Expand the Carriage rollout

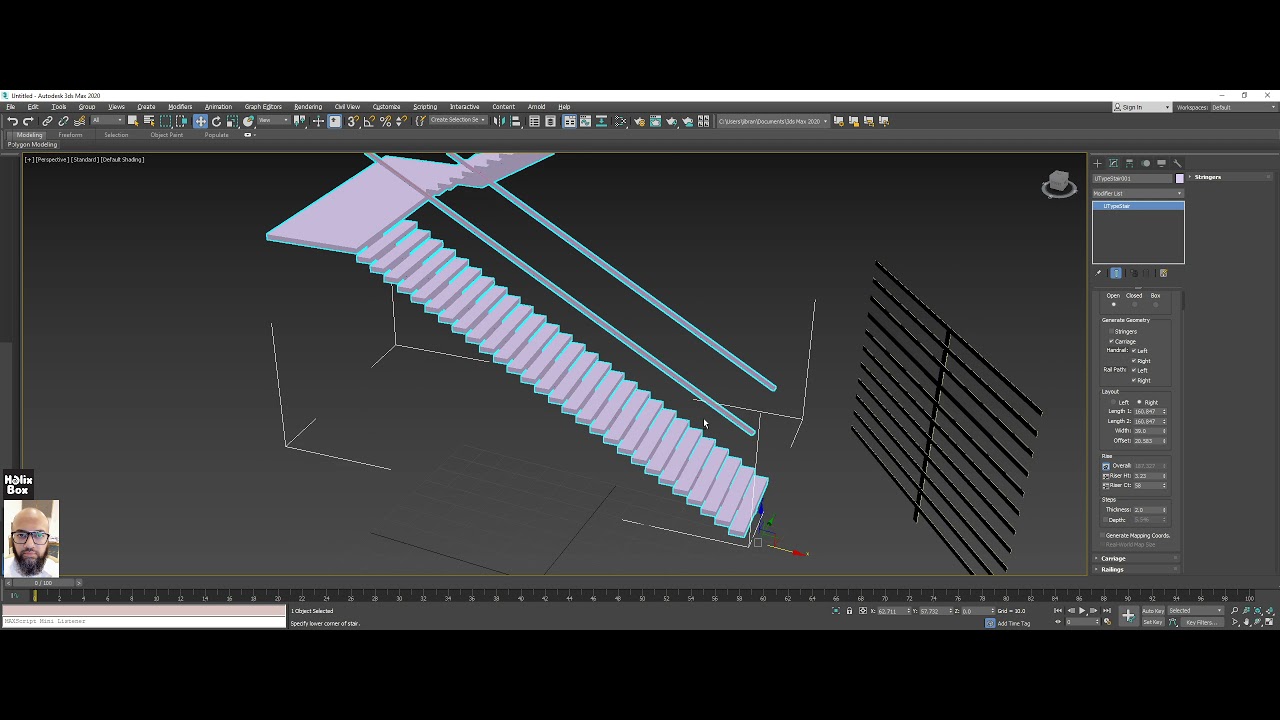tap(1137, 558)
